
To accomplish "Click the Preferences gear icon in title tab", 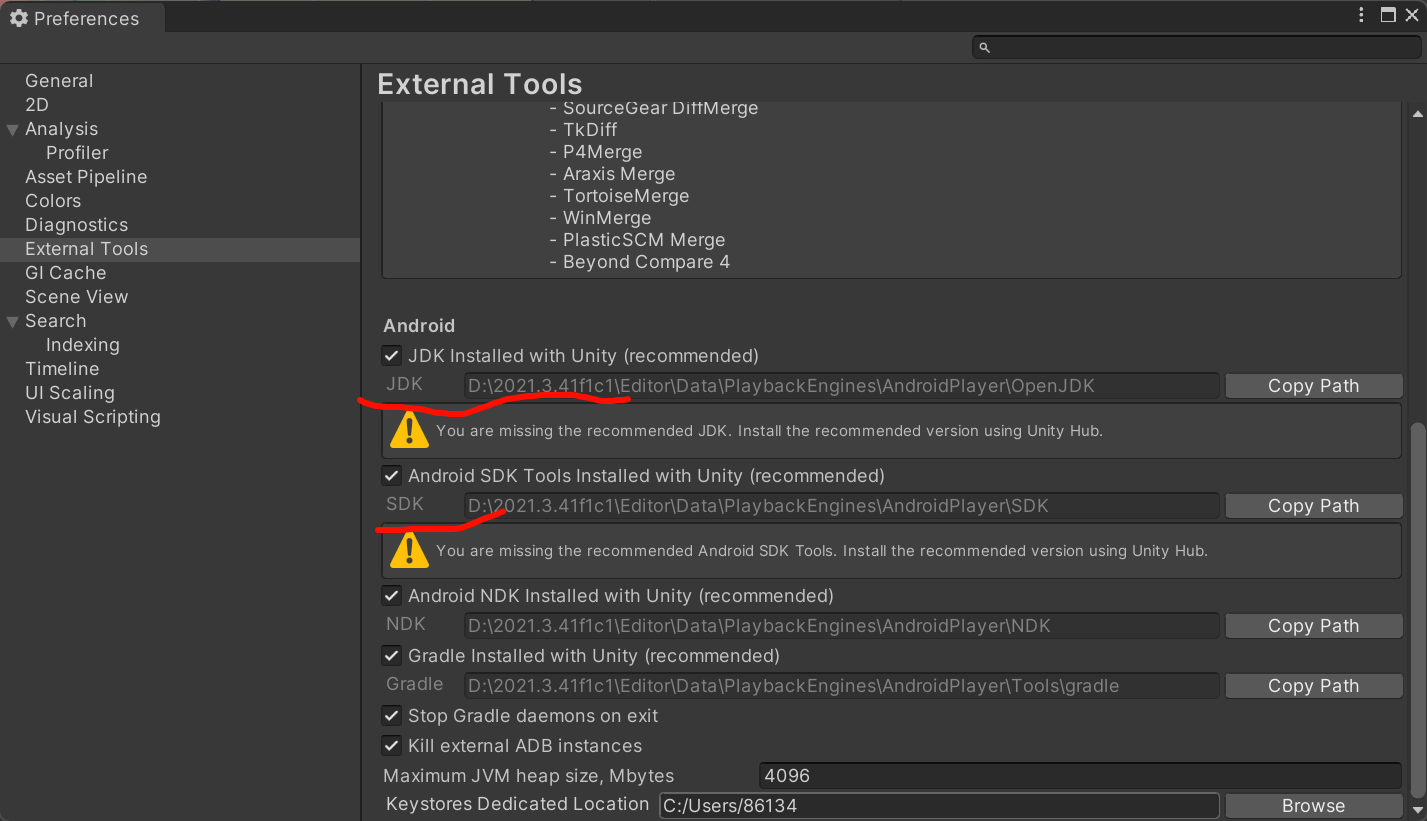I will pos(18,18).
